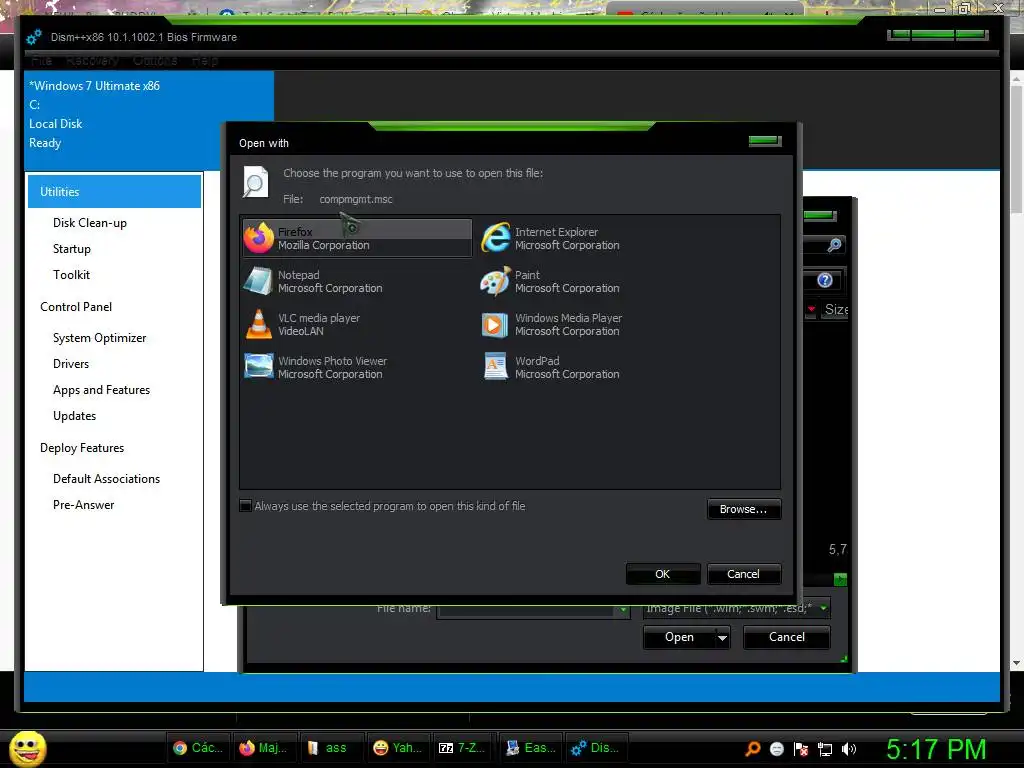Screen dimensions: 1024x768
Task: Click the blue help question mark icon
Action: click(825, 280)
